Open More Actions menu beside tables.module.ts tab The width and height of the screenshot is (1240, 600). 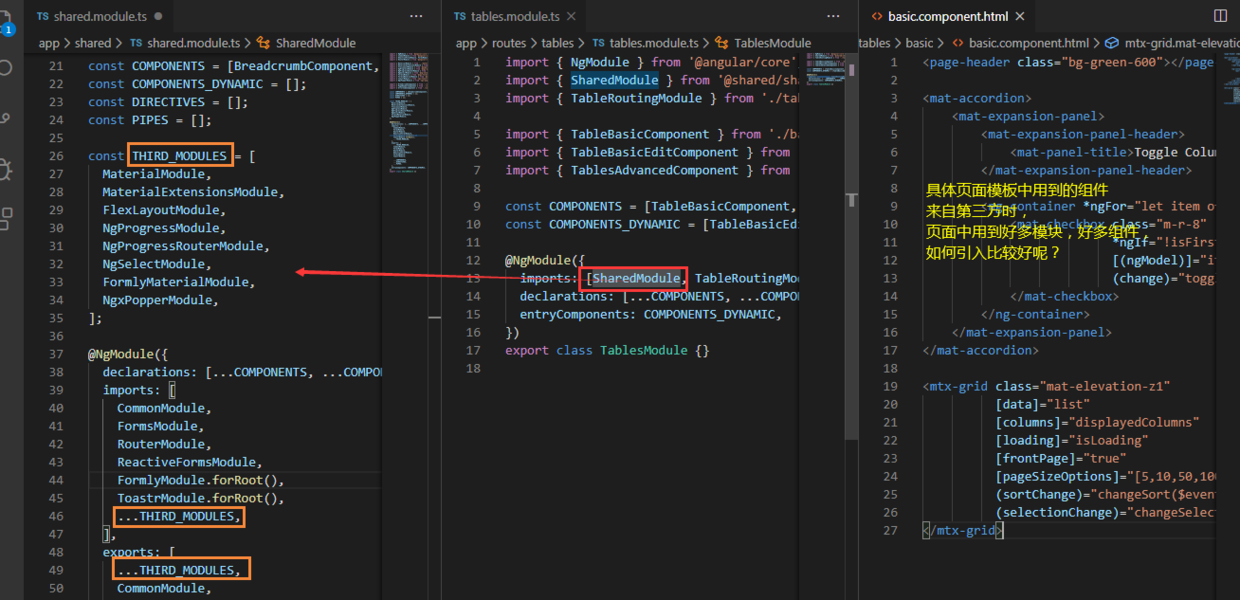[833, 16]
